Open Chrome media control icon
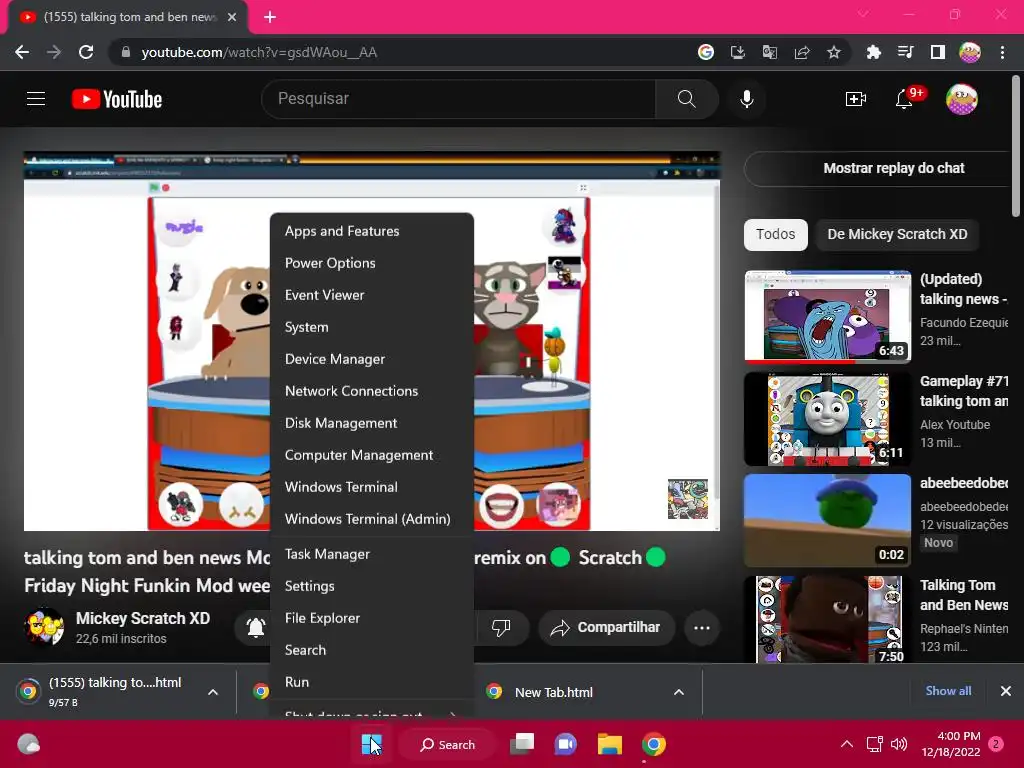Screen dimensions: 1024x768 coord(905,52)
